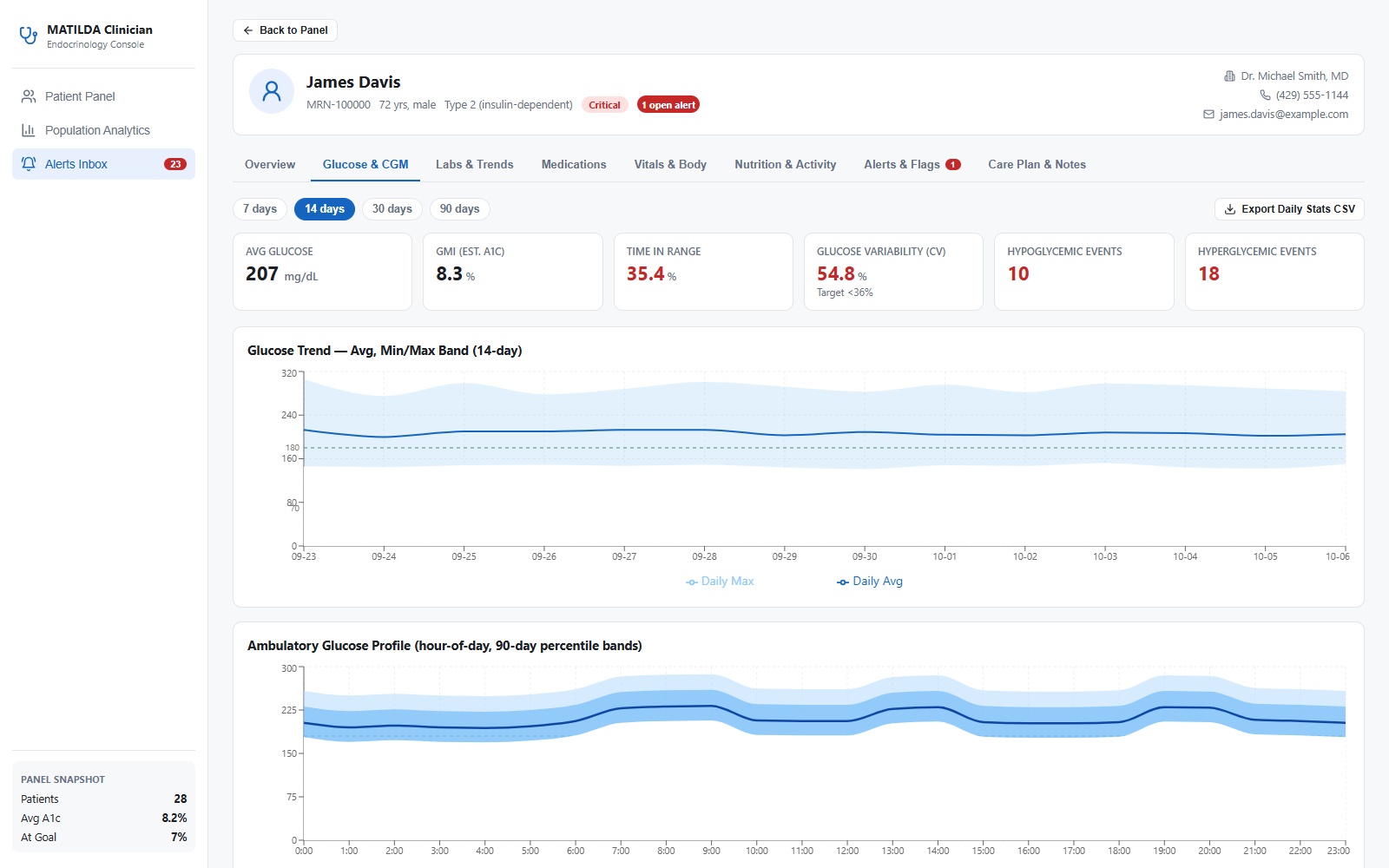Click the Hyperglycemic Events 18 value
This screenshot has height=868, width=1389.
1208,274
